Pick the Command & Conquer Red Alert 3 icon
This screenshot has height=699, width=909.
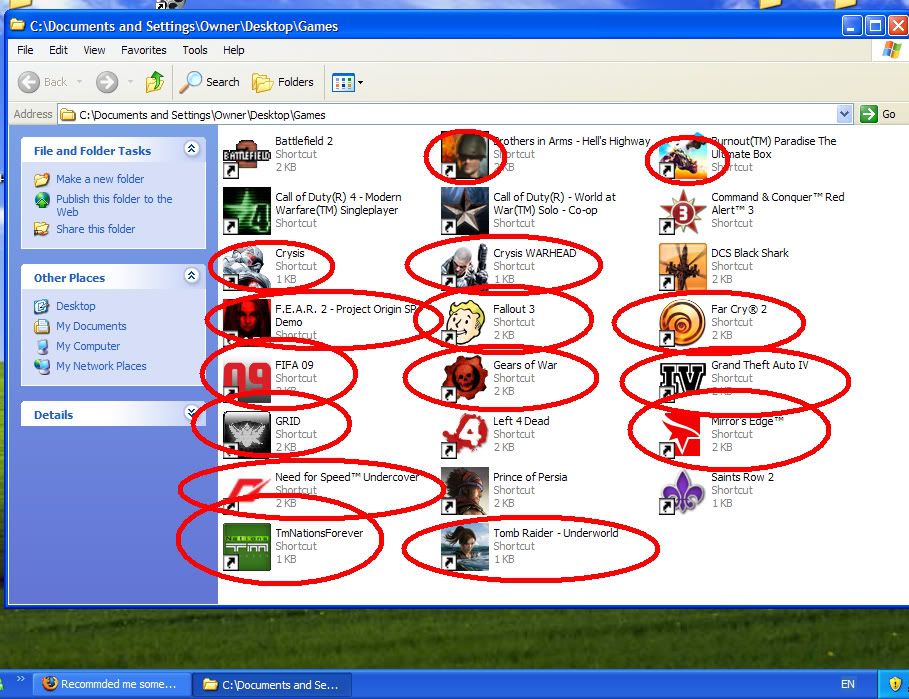click(x=683, y=210)
